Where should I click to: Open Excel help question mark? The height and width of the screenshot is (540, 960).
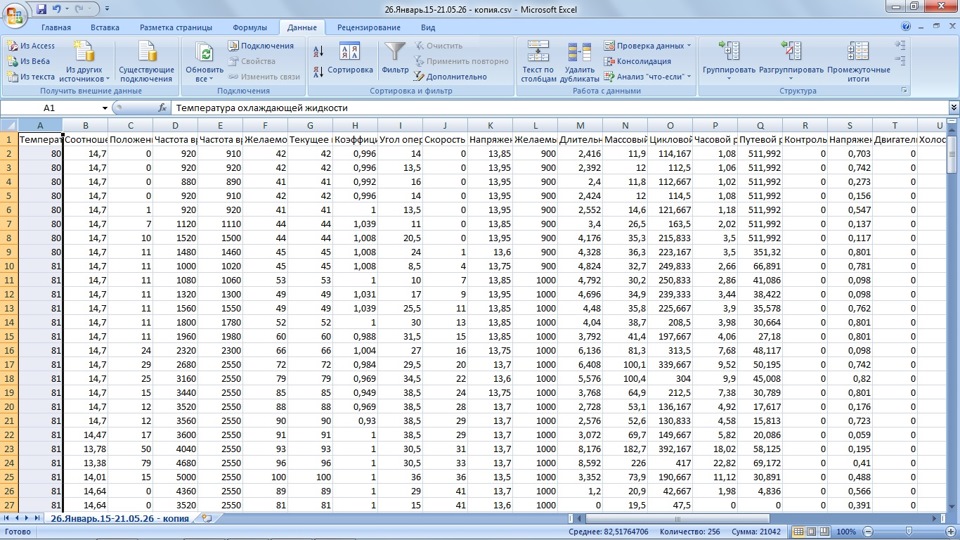pos(906,26)
